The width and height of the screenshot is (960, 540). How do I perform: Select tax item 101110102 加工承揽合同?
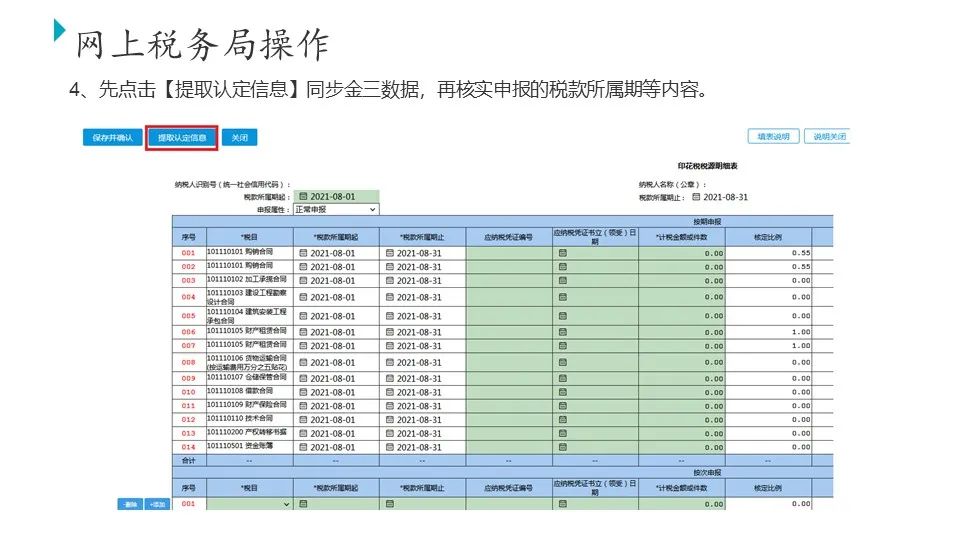point(247,279)
